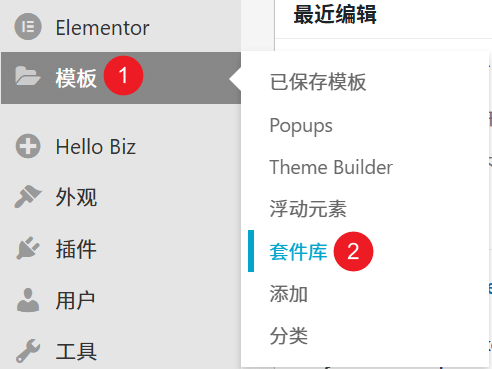Click the wrench icon for 工具
Screen dimensions: 492x369
28,351
